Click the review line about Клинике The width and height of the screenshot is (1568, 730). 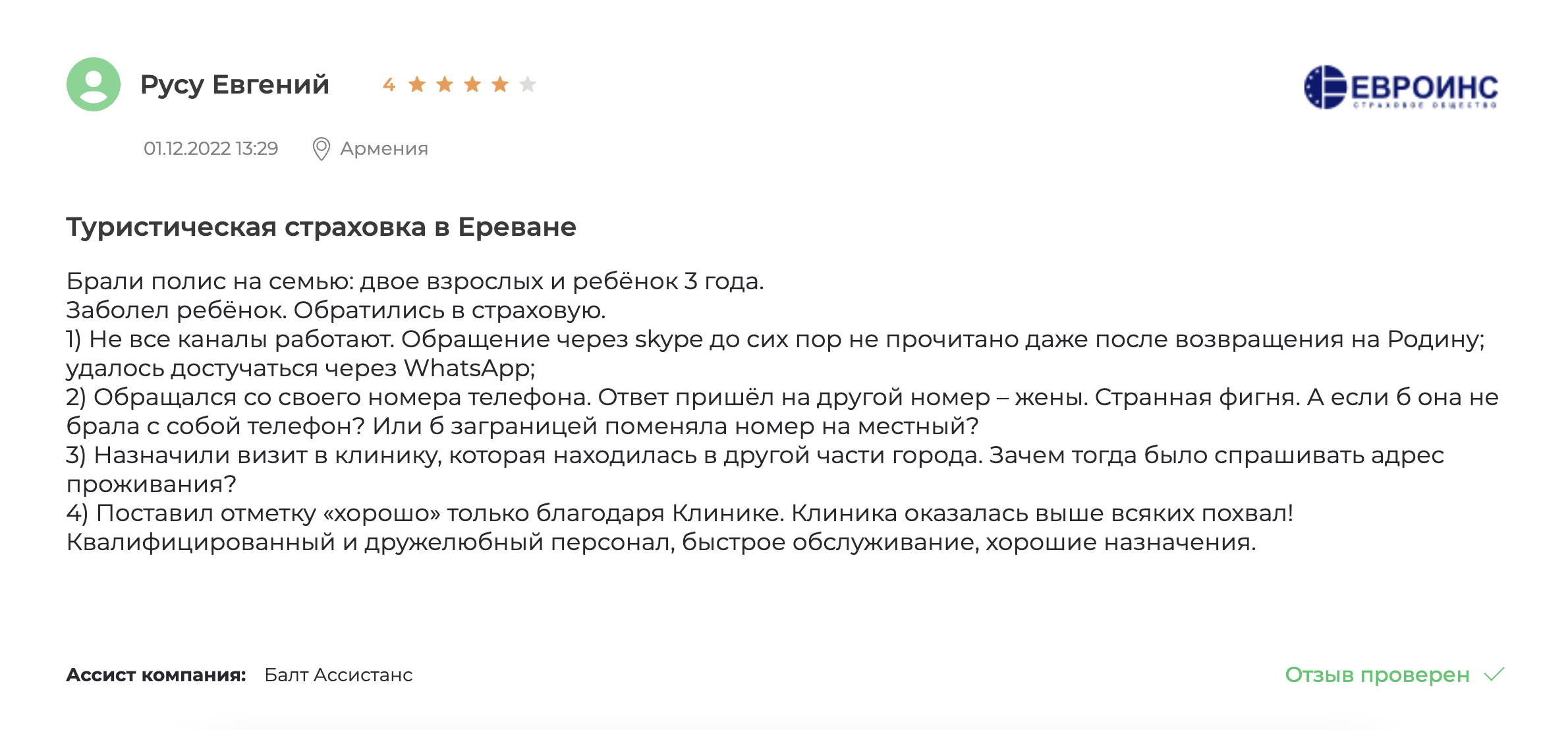pos(680,513)
